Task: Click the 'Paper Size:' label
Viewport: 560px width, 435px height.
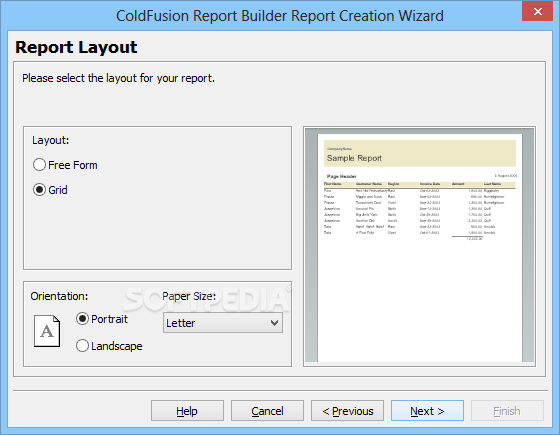Action: (x=189, y=296)
